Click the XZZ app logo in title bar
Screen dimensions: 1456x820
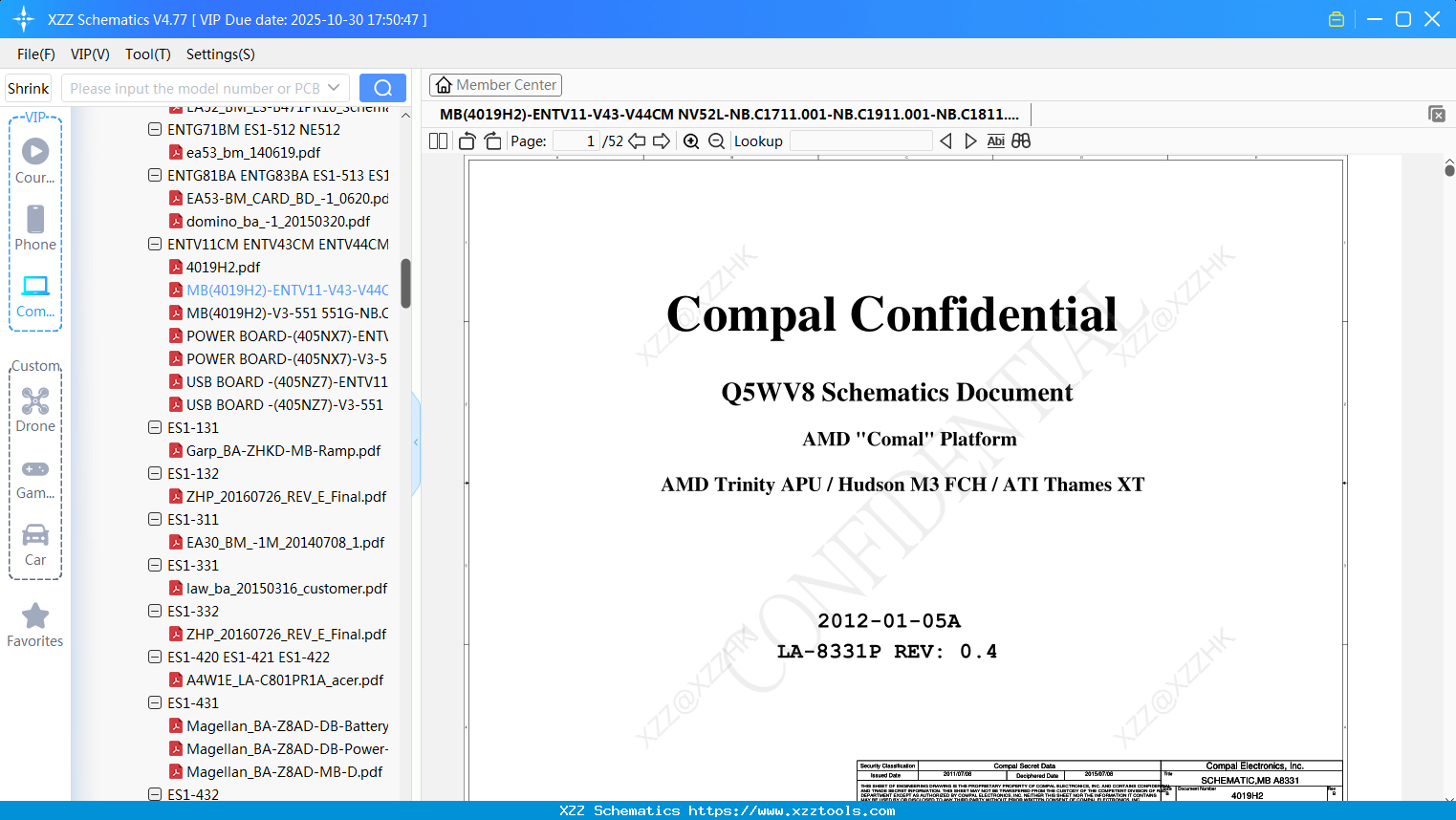pos(23,19)
